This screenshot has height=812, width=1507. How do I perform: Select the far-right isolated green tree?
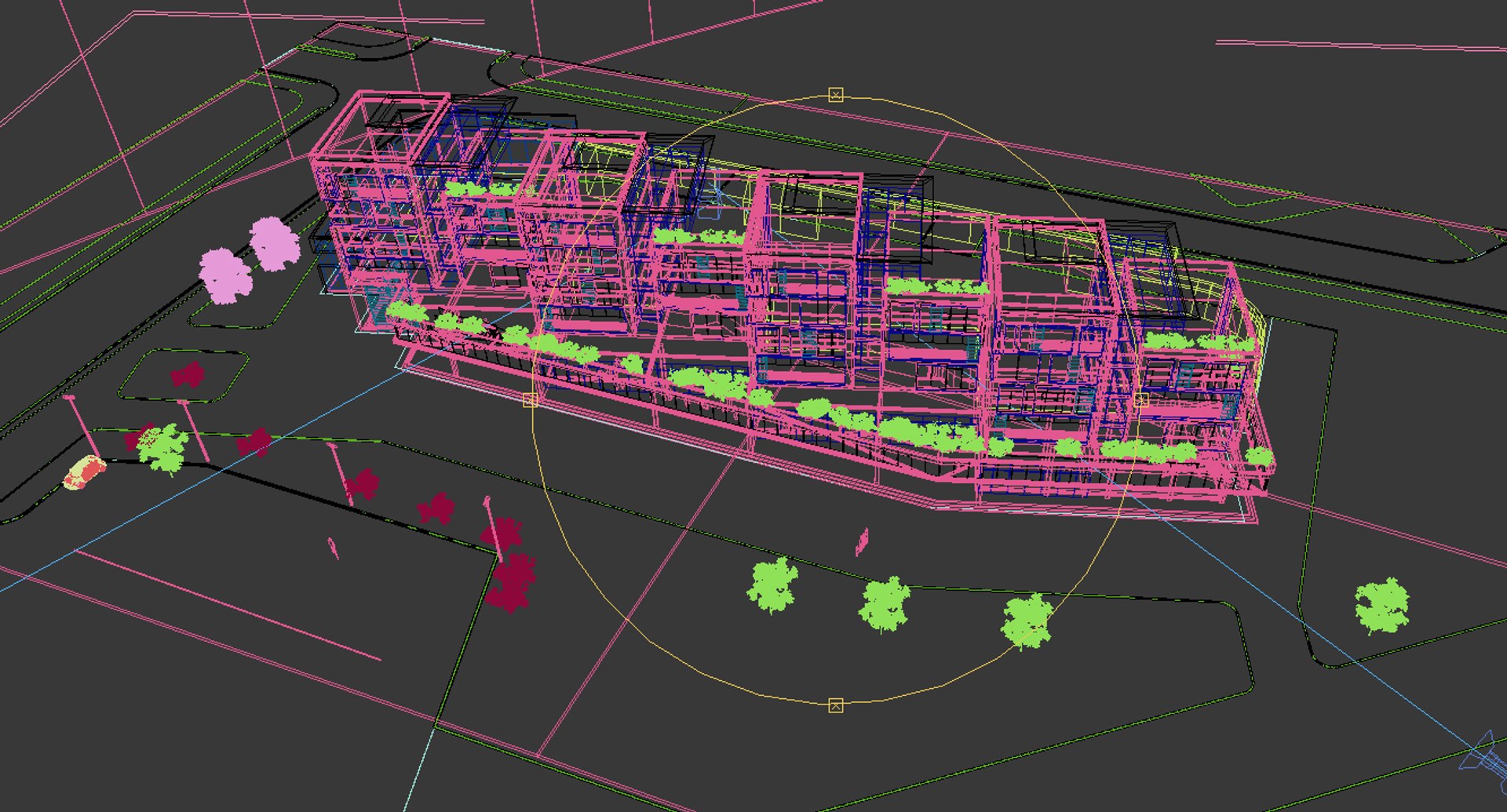[x=1381, y=605]
